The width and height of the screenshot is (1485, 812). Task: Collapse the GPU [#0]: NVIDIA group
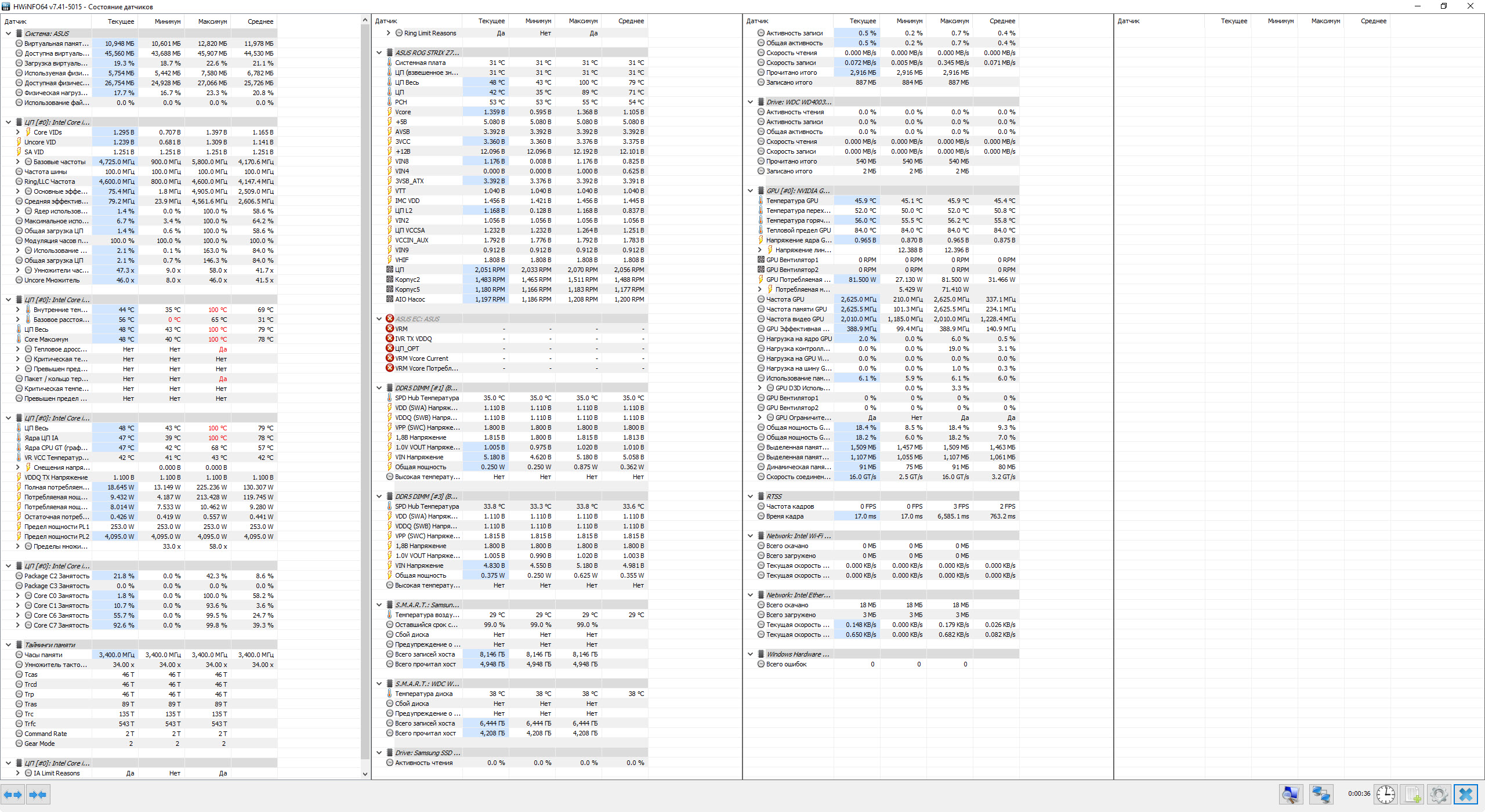point(751,191)
